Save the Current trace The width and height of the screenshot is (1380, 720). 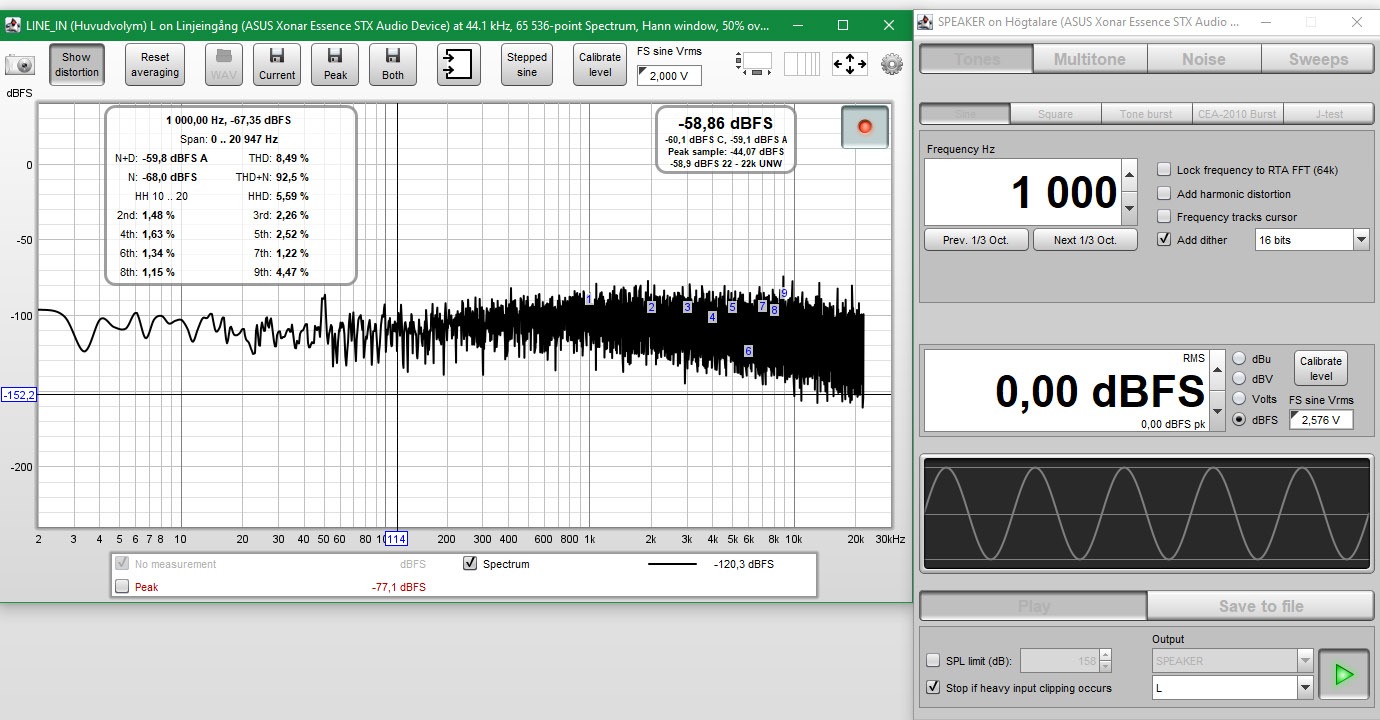(x=277, y=65)
